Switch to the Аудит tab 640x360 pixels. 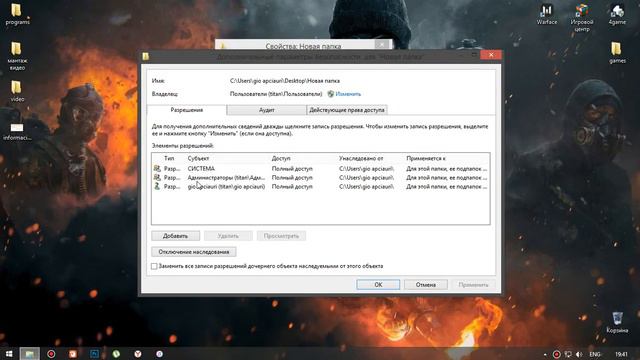(x=267, y=110)
